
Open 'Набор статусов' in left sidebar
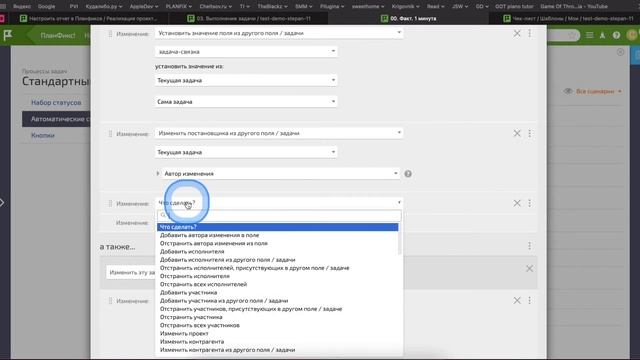coord(56,102)
